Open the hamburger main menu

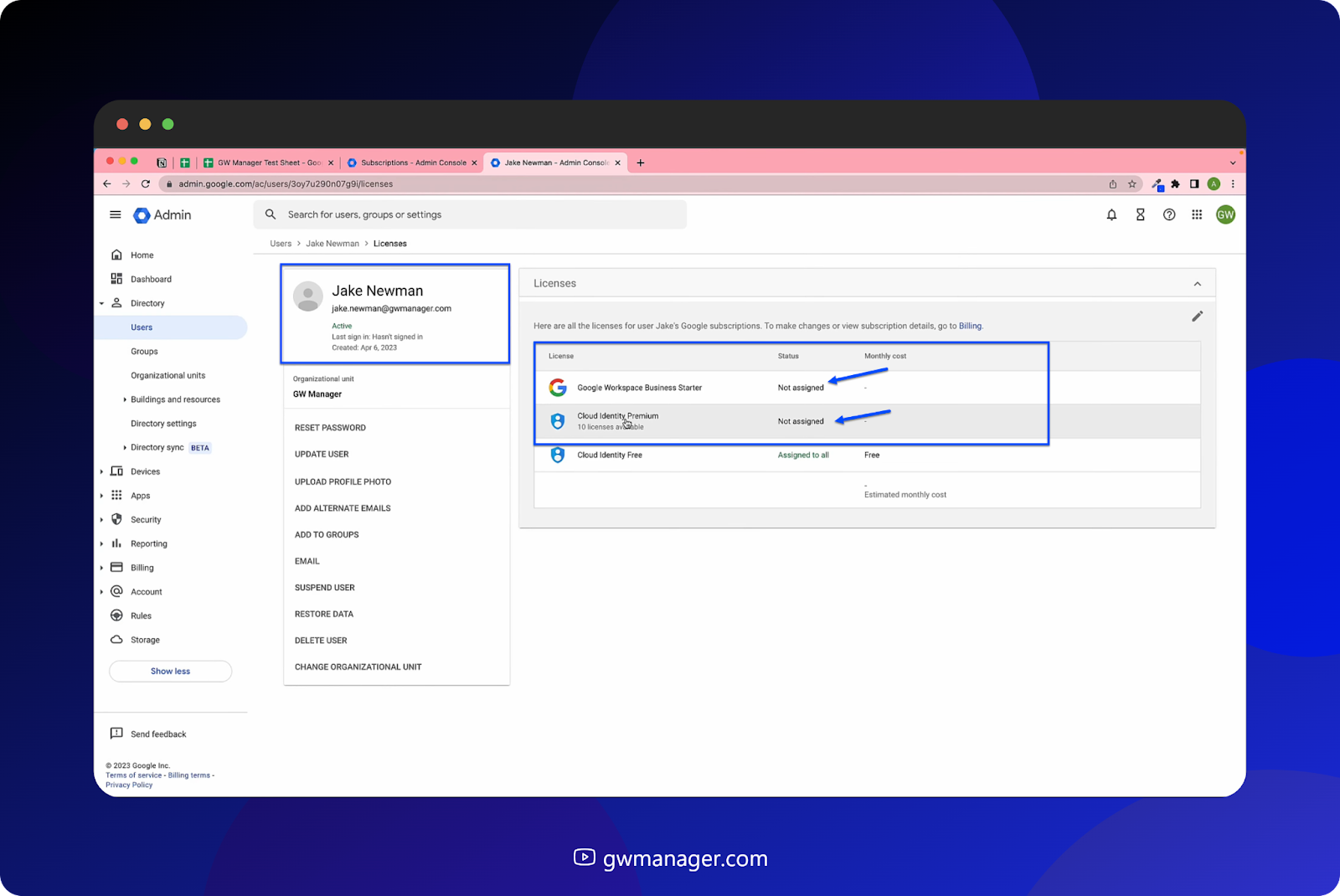[116, 214]
